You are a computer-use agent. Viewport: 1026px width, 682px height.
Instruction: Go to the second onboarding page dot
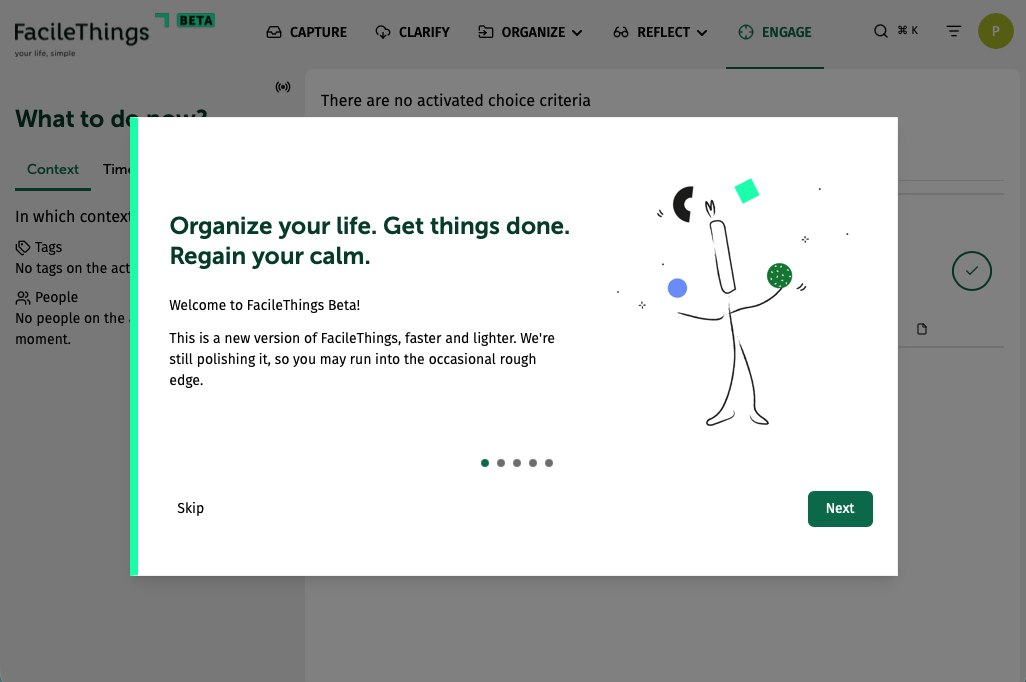(501, 463)
